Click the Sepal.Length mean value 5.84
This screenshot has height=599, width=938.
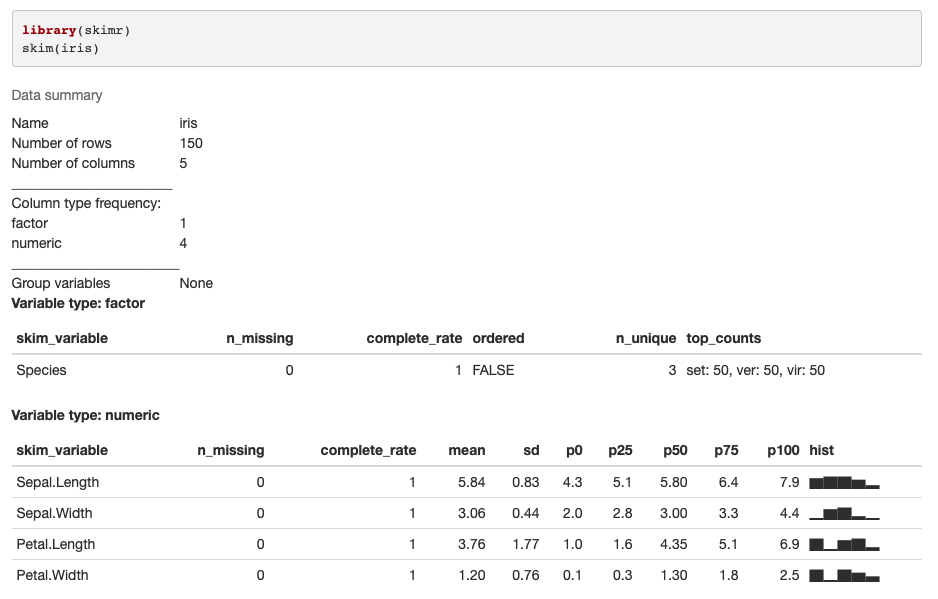click(x=471, y=483)
